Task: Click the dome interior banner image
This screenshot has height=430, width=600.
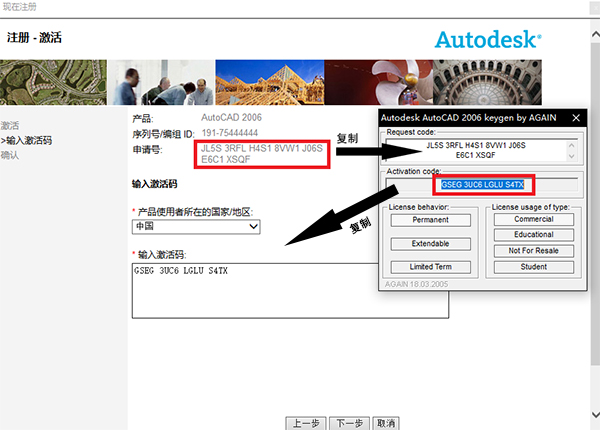Action: click(x=488, y=82)
